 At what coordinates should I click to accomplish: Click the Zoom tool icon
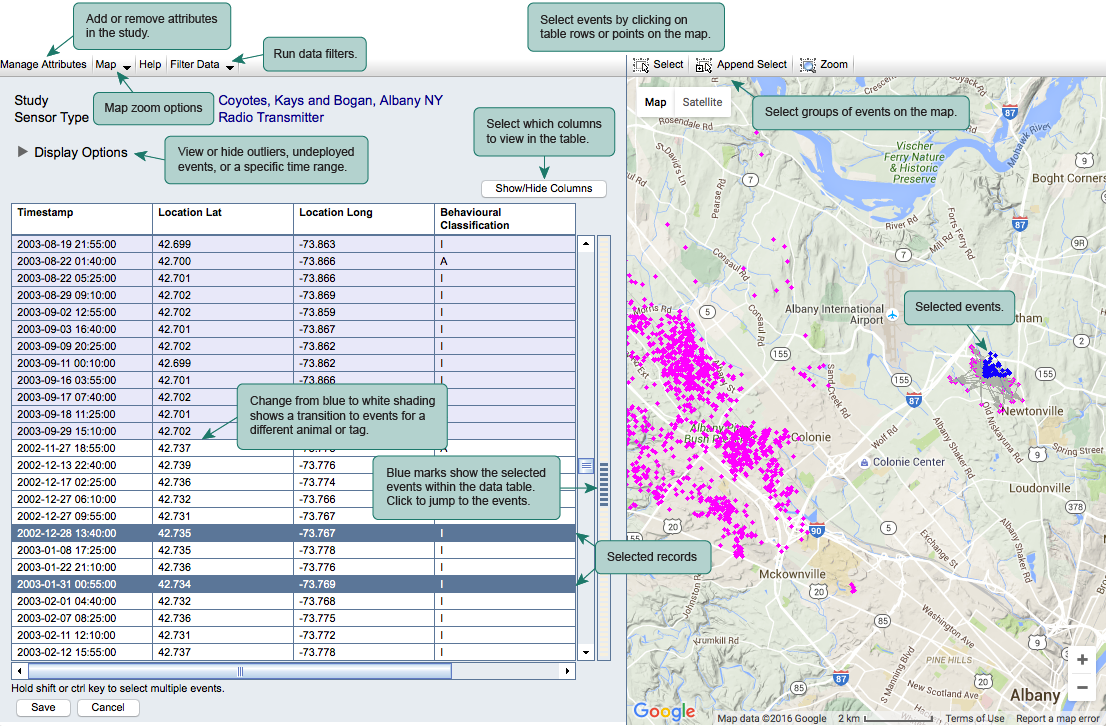click(808, 65)
